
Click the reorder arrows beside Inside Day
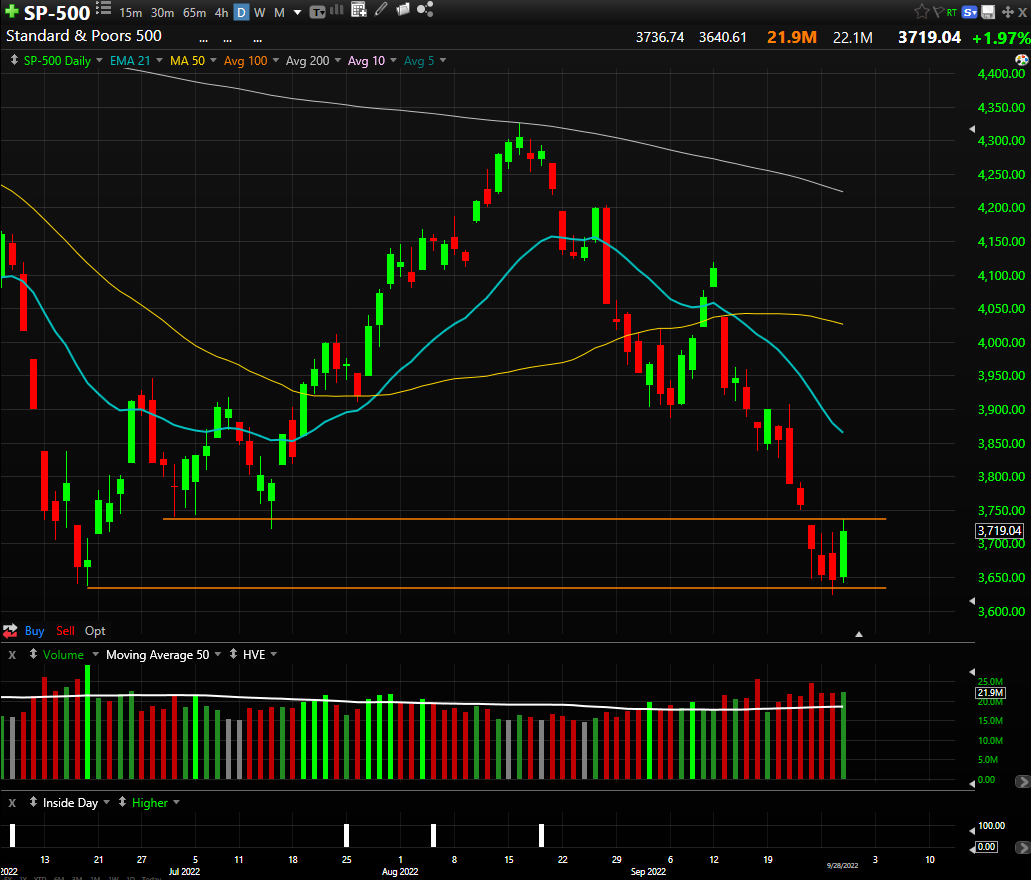click(33, 802)
